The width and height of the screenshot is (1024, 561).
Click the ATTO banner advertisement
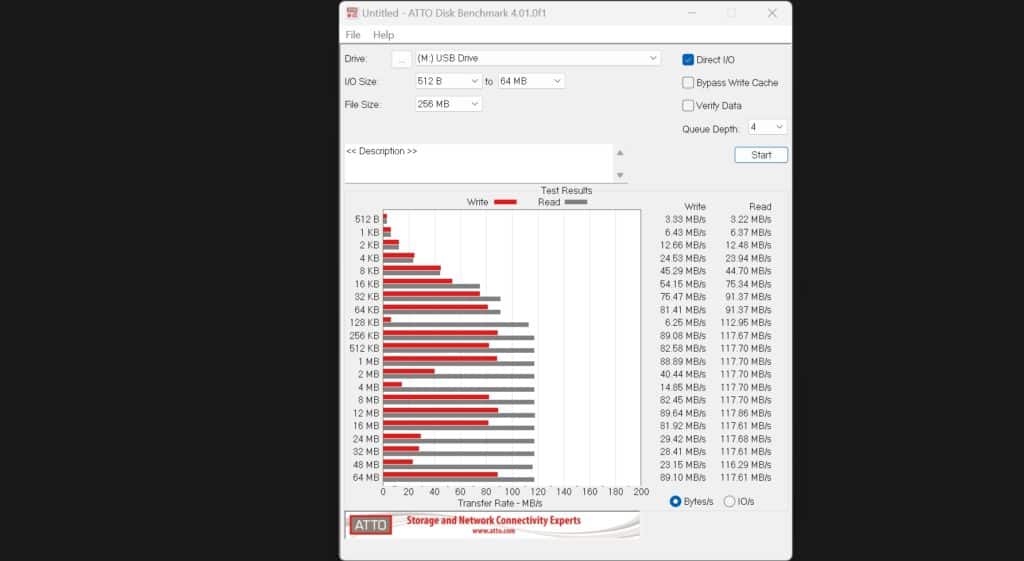pyautogui.click(x=492, y=524)
